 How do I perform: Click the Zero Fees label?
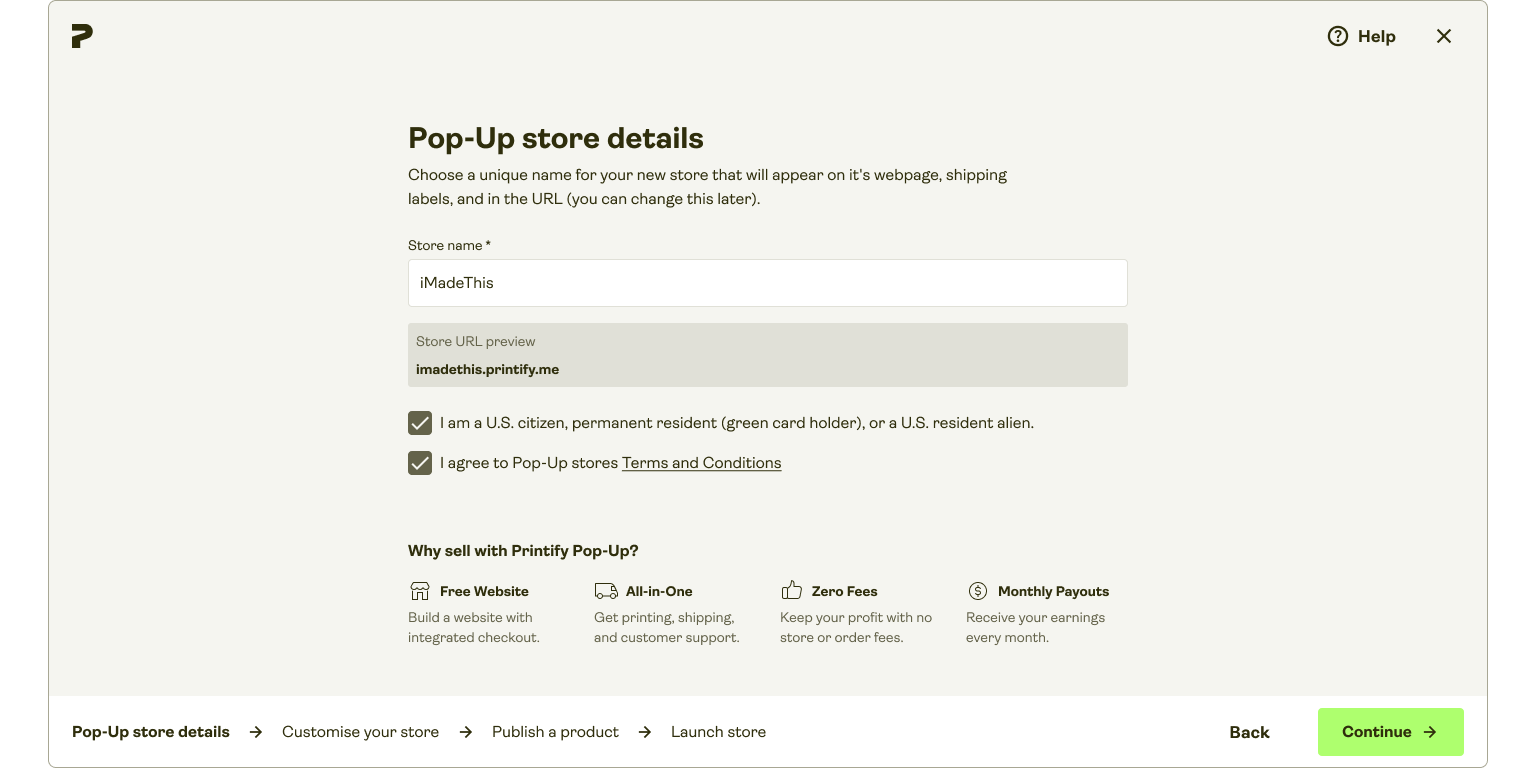tap(844, 591)
